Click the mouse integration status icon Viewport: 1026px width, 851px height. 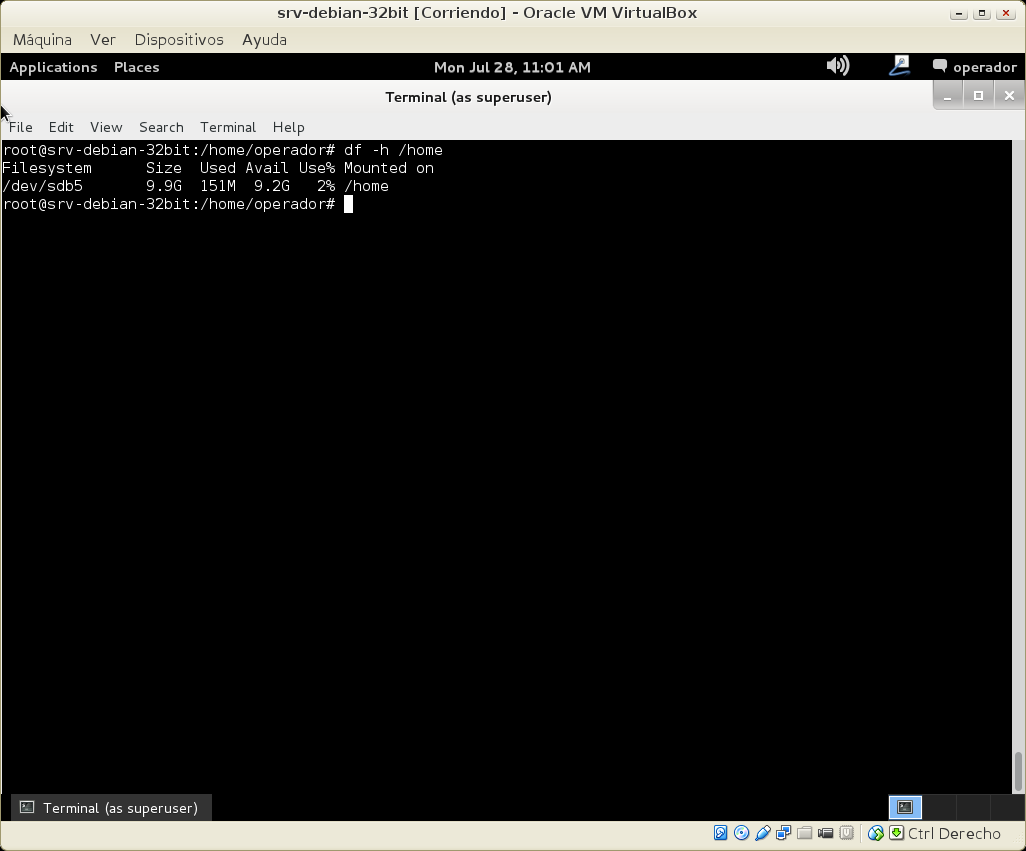876,833
